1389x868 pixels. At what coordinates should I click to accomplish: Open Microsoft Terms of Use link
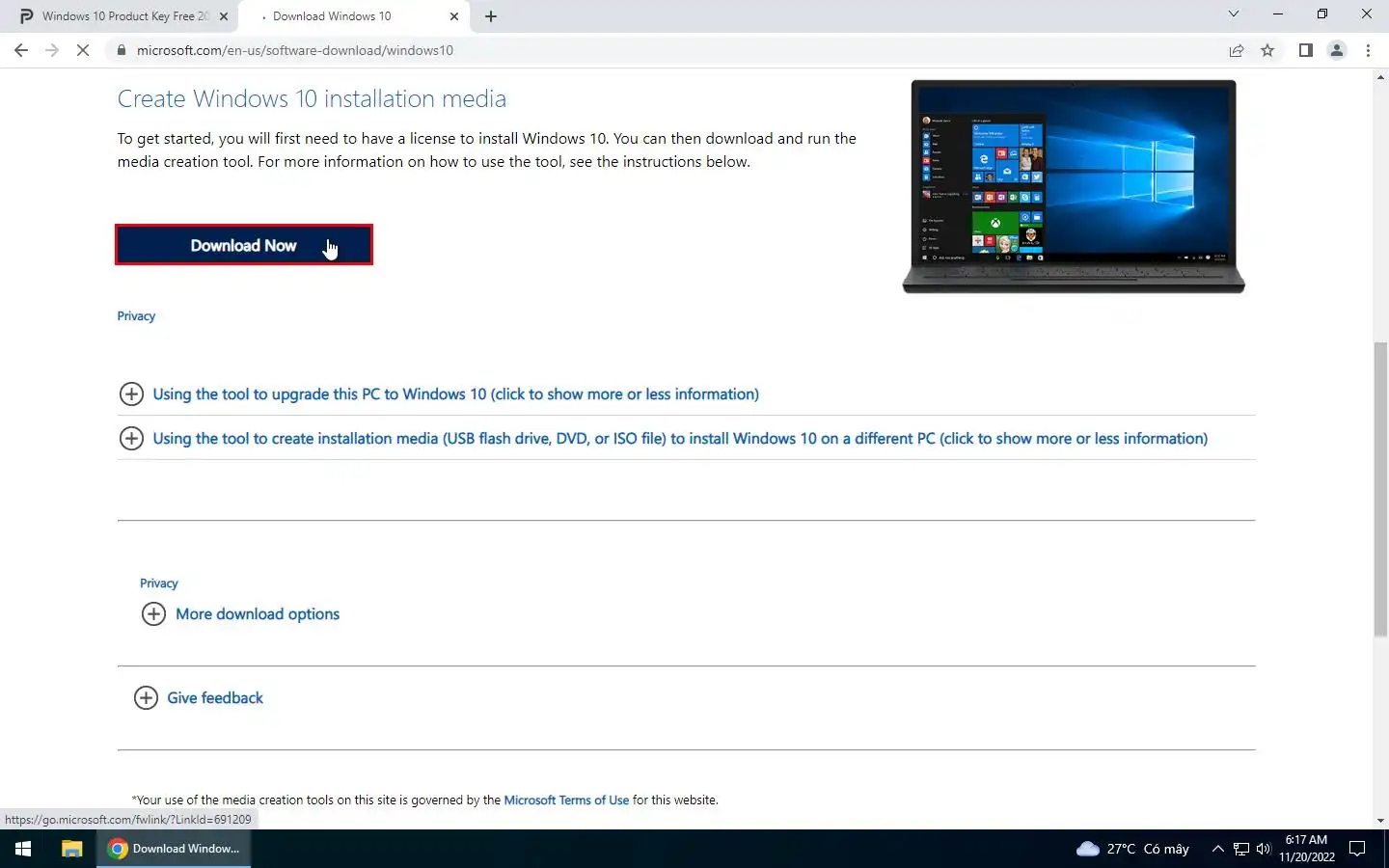[566, 800]
